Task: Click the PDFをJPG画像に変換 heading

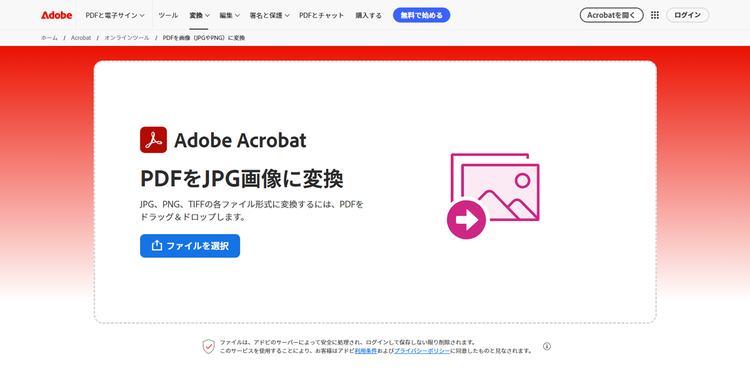Action: (x=242, y=179)
